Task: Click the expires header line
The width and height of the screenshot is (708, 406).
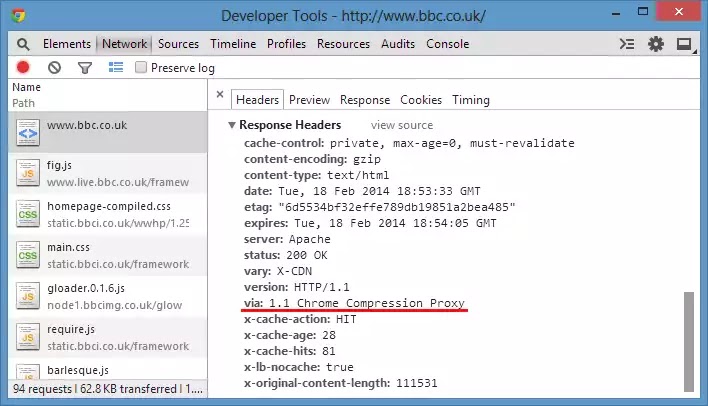Action: tap(370, 223)
